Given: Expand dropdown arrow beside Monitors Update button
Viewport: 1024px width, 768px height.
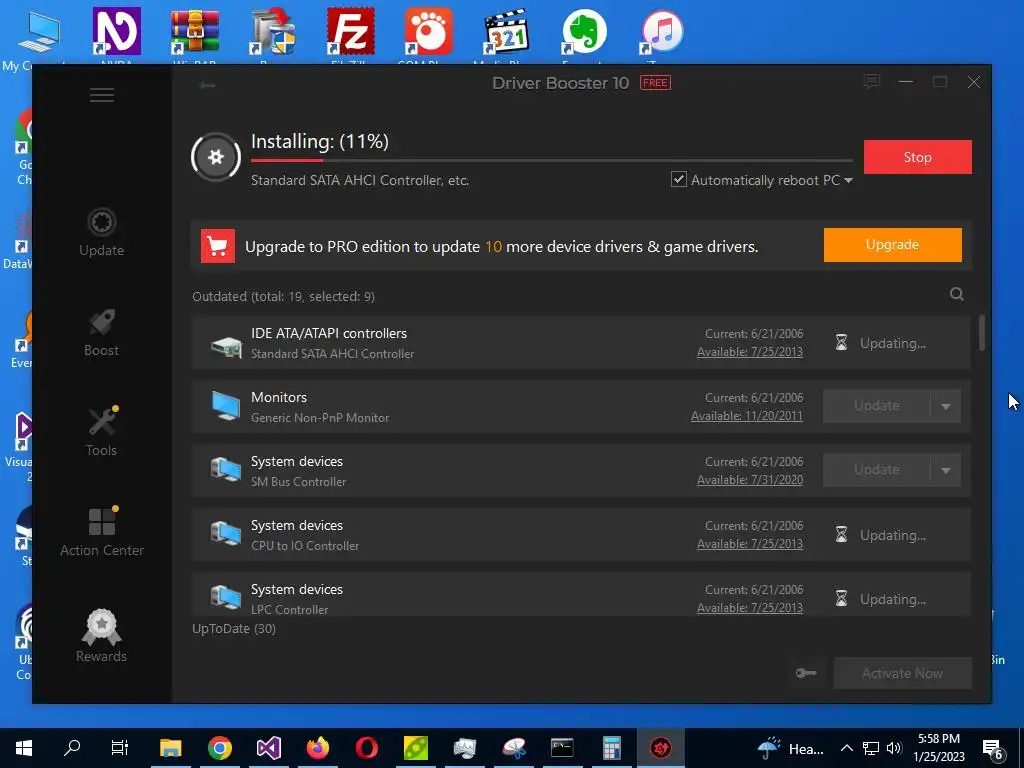Looking at the screenshot, I should [946, 406].
